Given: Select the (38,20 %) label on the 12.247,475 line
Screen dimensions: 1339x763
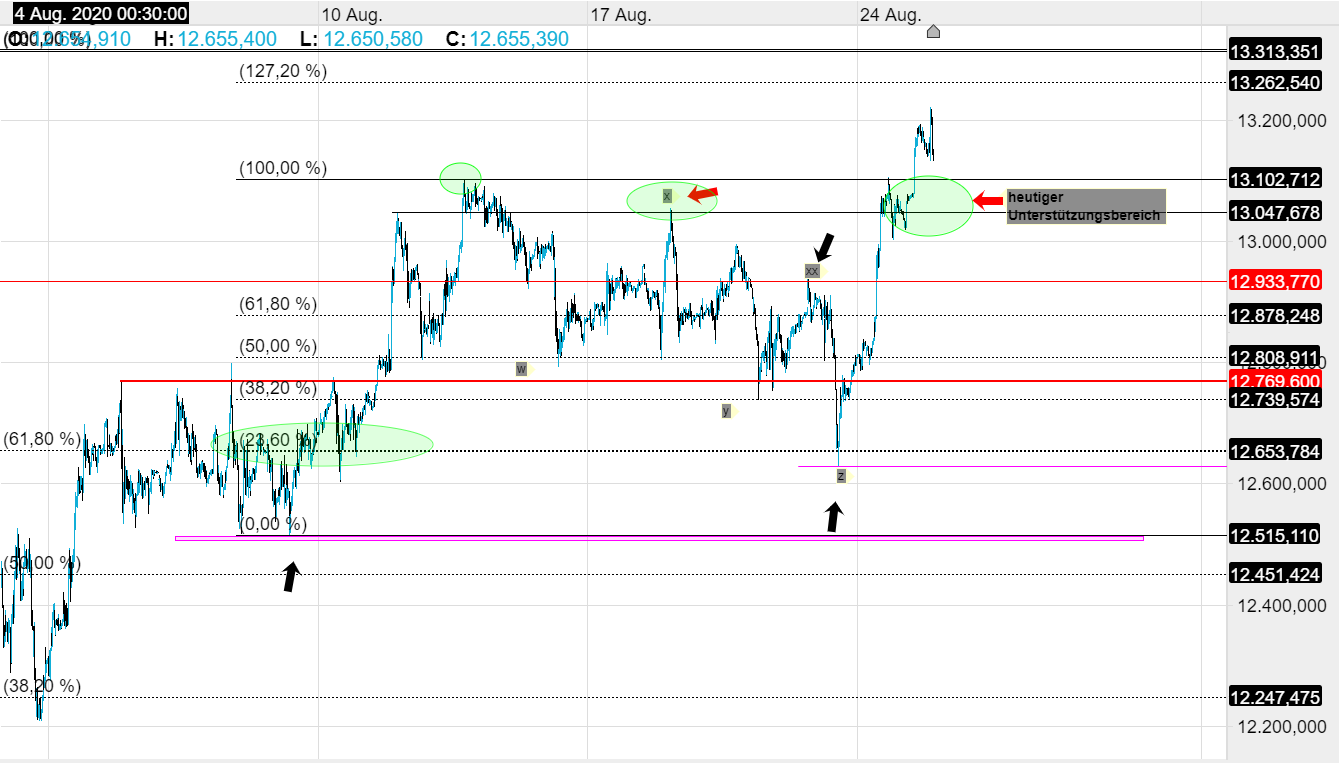Looking at the screenshot, I should pos(41,686).
